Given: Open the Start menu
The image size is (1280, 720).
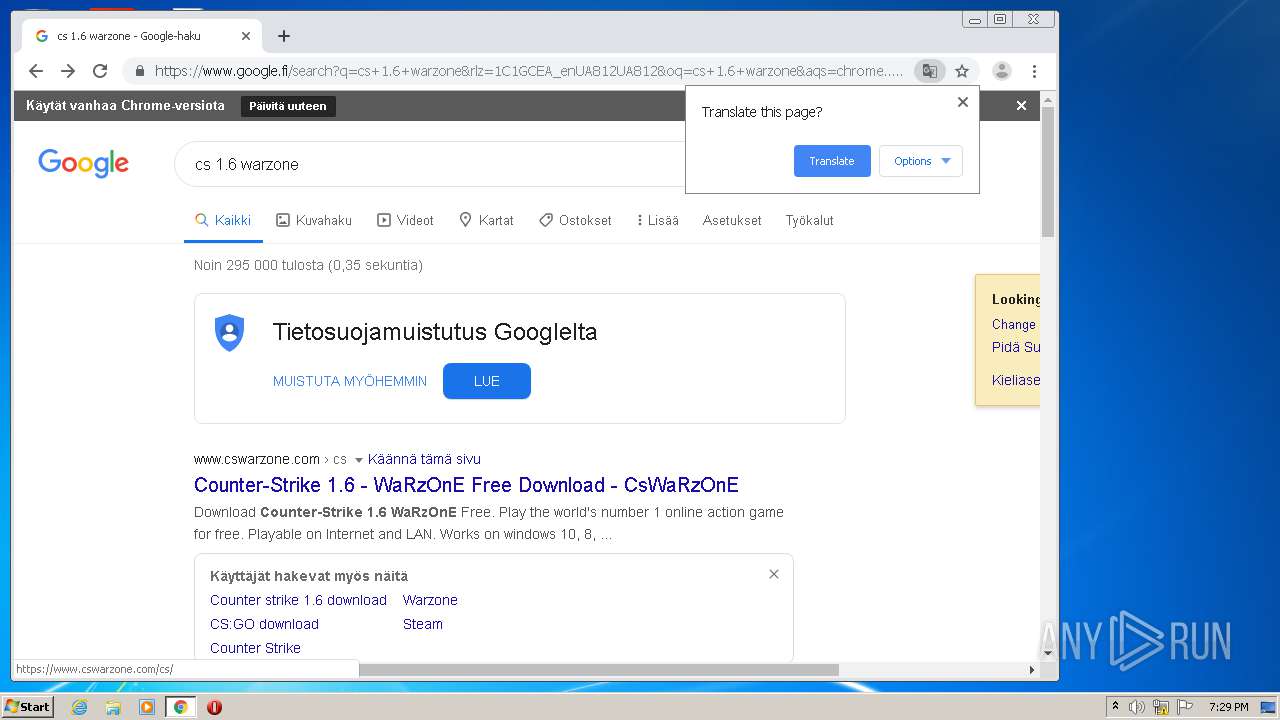Looking at the screenshot, I should point(27,707).
